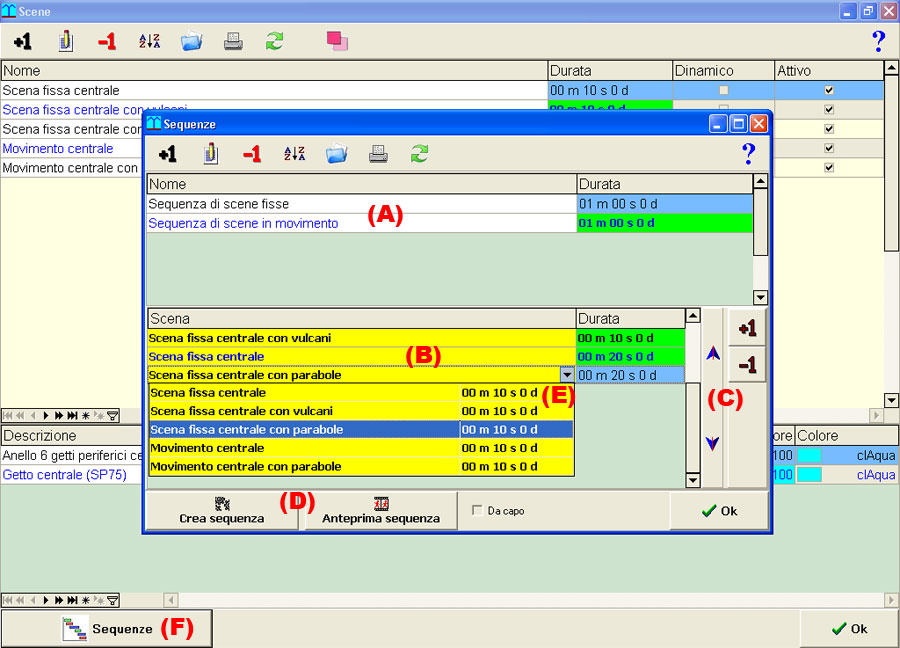The image size is (900, 648).
Task: Choose 'Movimento centrale con parabole' from dropdown list
Action: pos(362,467)
